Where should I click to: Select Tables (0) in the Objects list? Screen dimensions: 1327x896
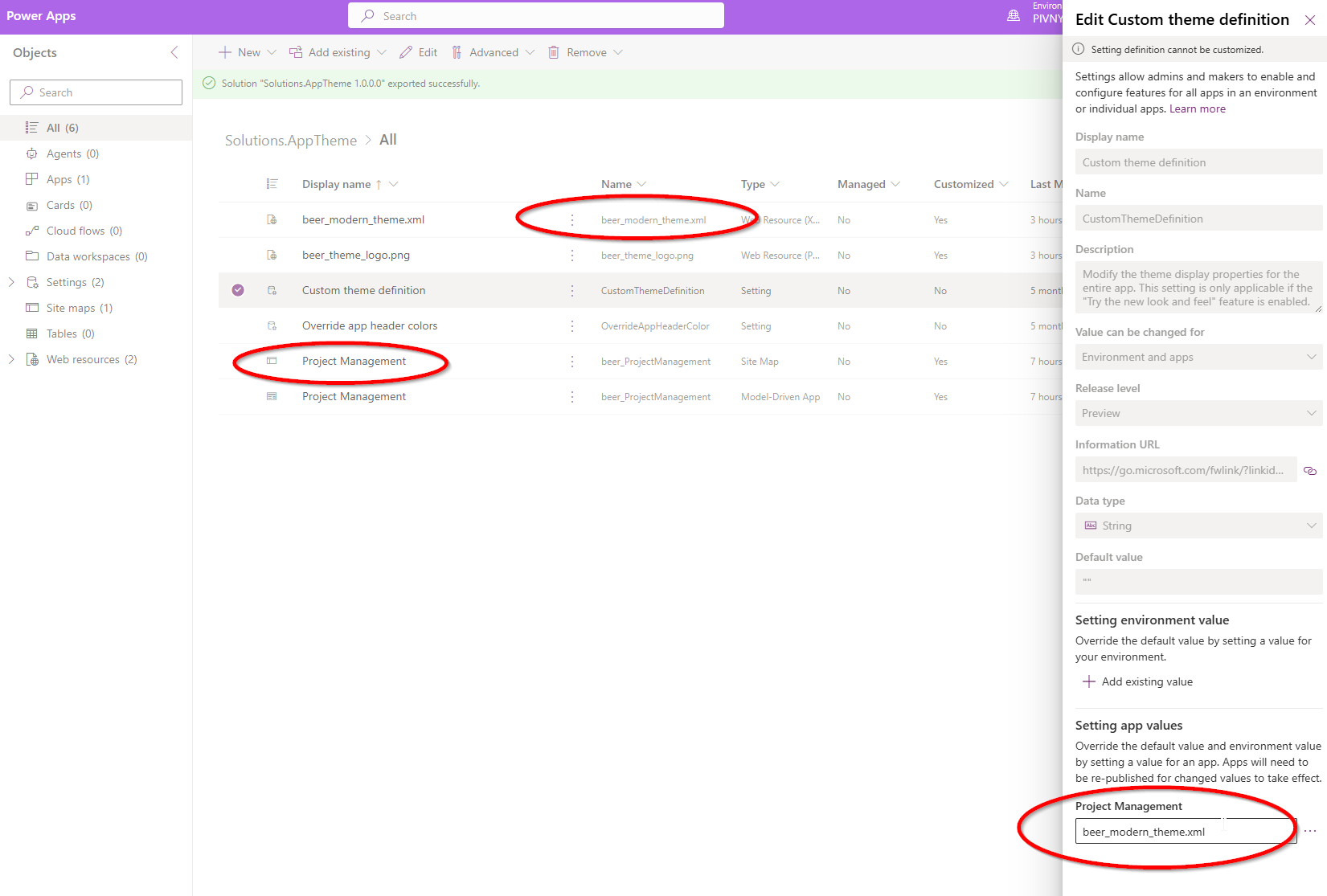(x=96, y=333)
